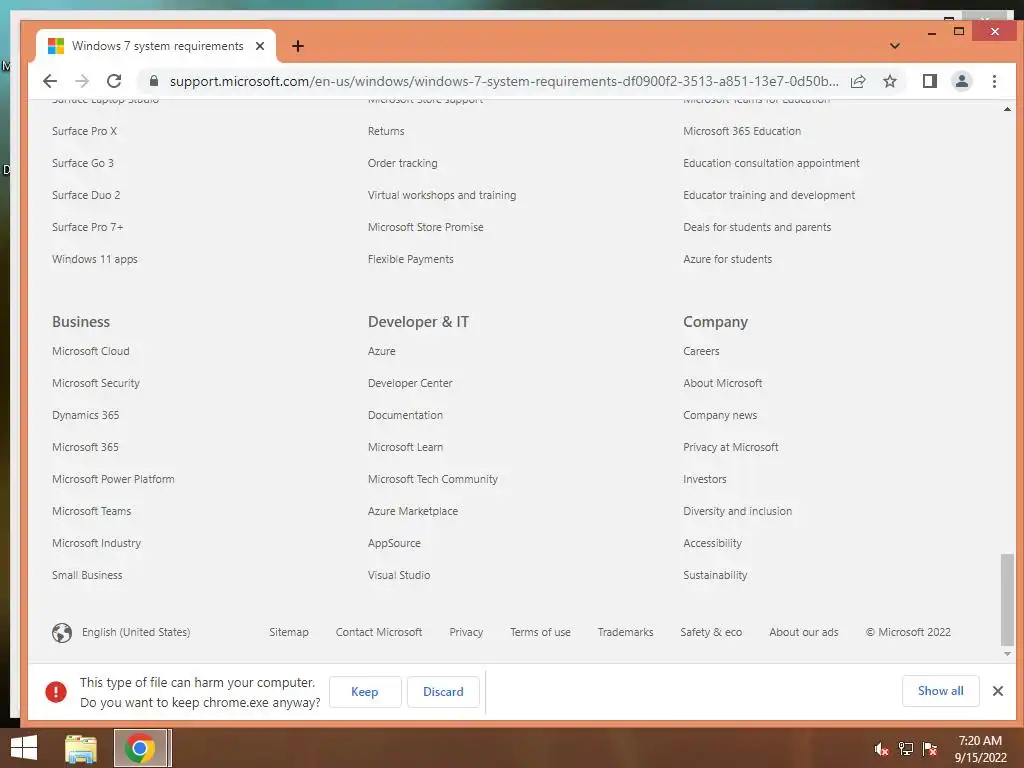Go back to the previous page
1024x768 pixels.
pyautogui.click(x=50, y=81)
